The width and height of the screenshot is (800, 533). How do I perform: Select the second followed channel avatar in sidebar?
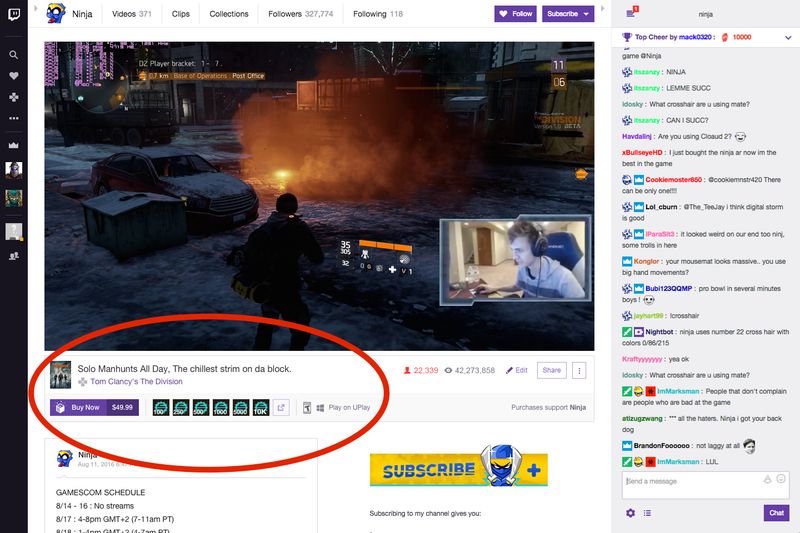(x=14, y=198)
